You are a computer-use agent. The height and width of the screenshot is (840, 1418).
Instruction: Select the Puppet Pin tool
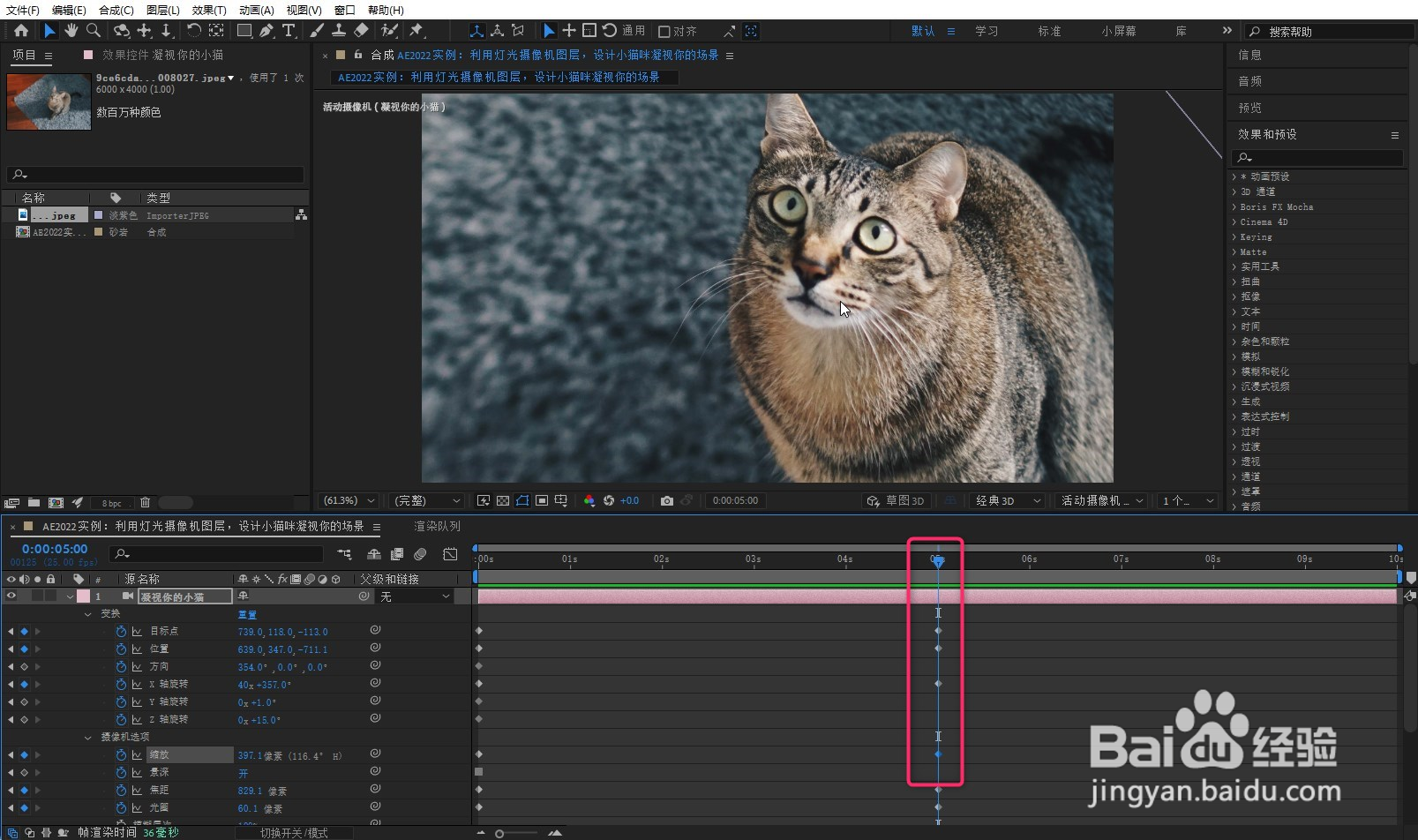pyautogui.click(x=416, y=31)
